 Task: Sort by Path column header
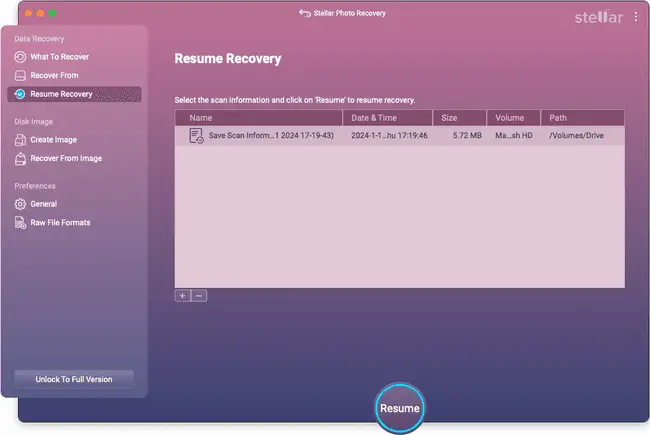pyautogui.click(x=582, y=118)
